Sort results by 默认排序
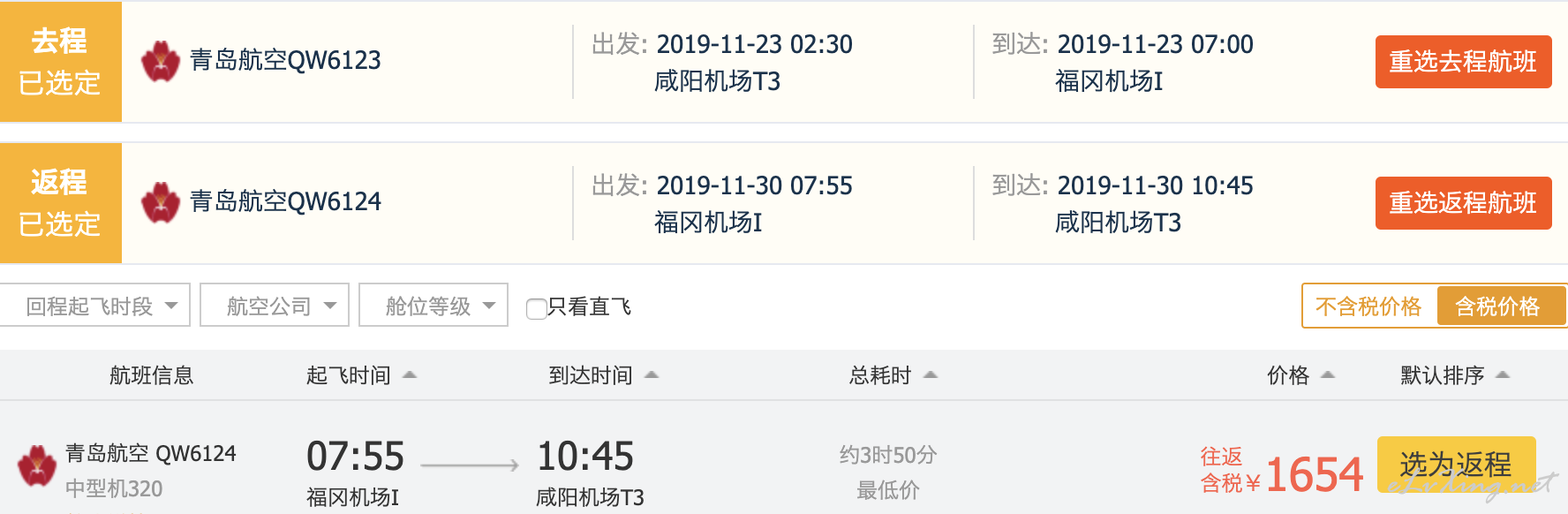Viewport: 1568px width, 514px height. click(1443, 375)
